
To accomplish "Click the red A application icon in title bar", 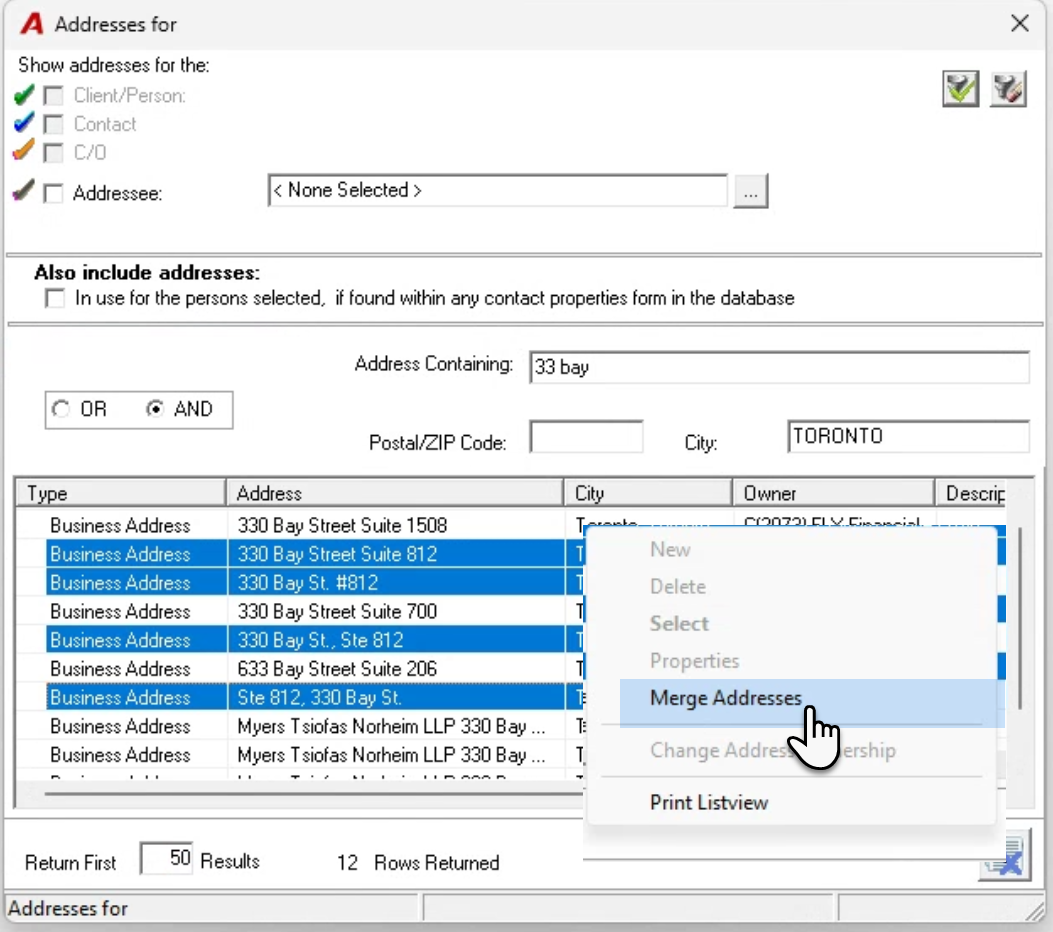I will (32, 24).
